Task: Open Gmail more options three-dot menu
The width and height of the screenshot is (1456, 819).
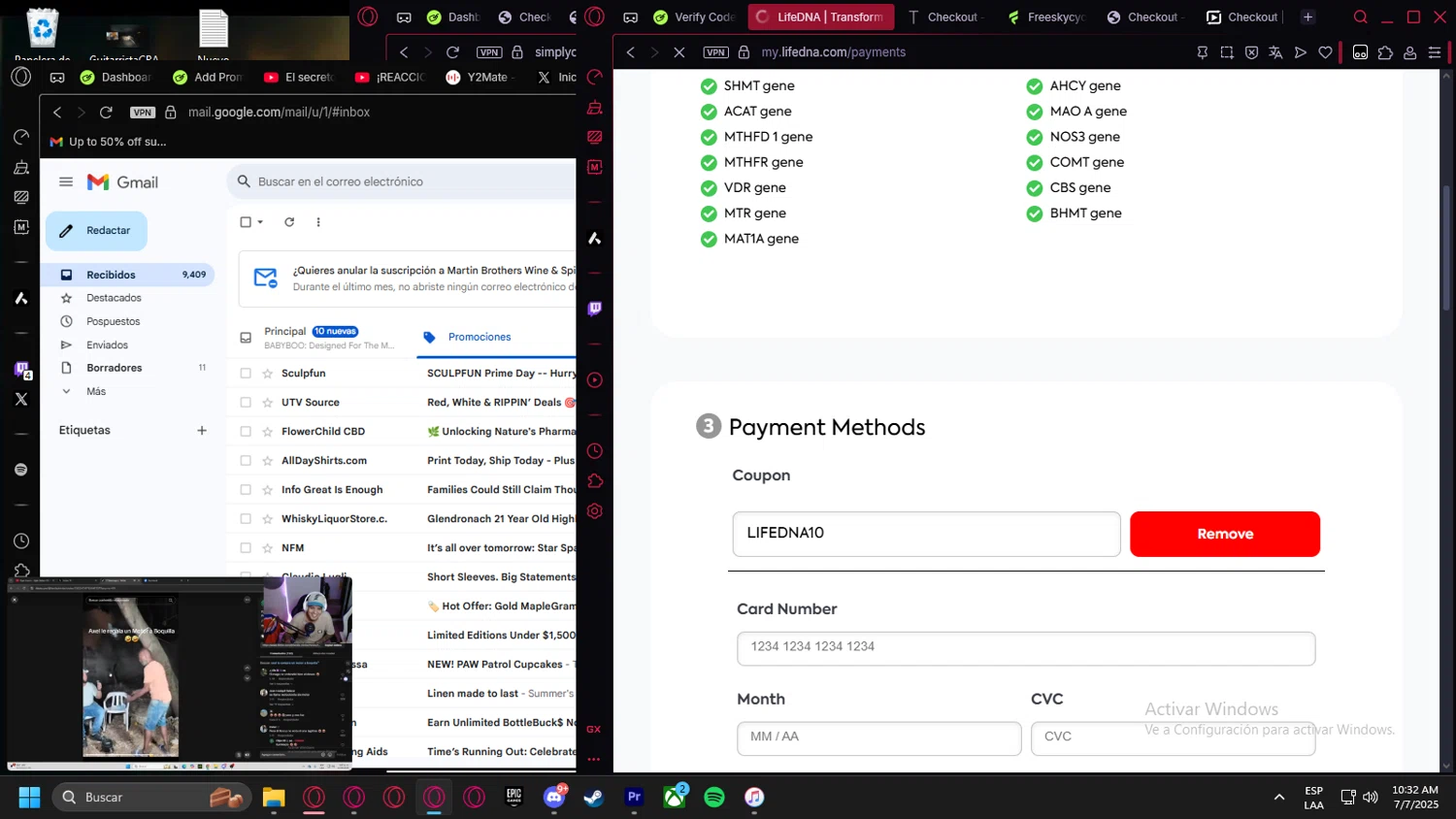Action: (318, 222)
